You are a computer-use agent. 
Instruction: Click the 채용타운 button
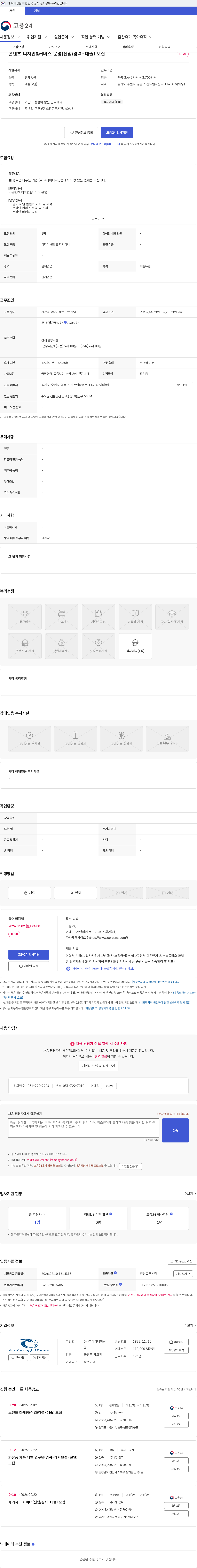(40, 1357)
